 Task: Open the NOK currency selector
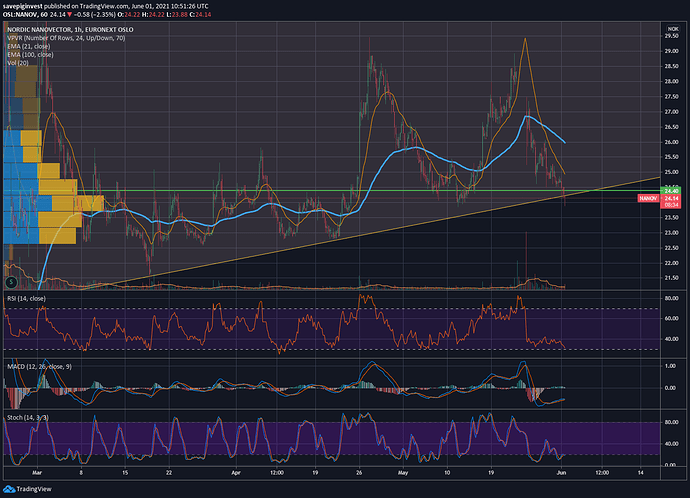tap(673, 29)
